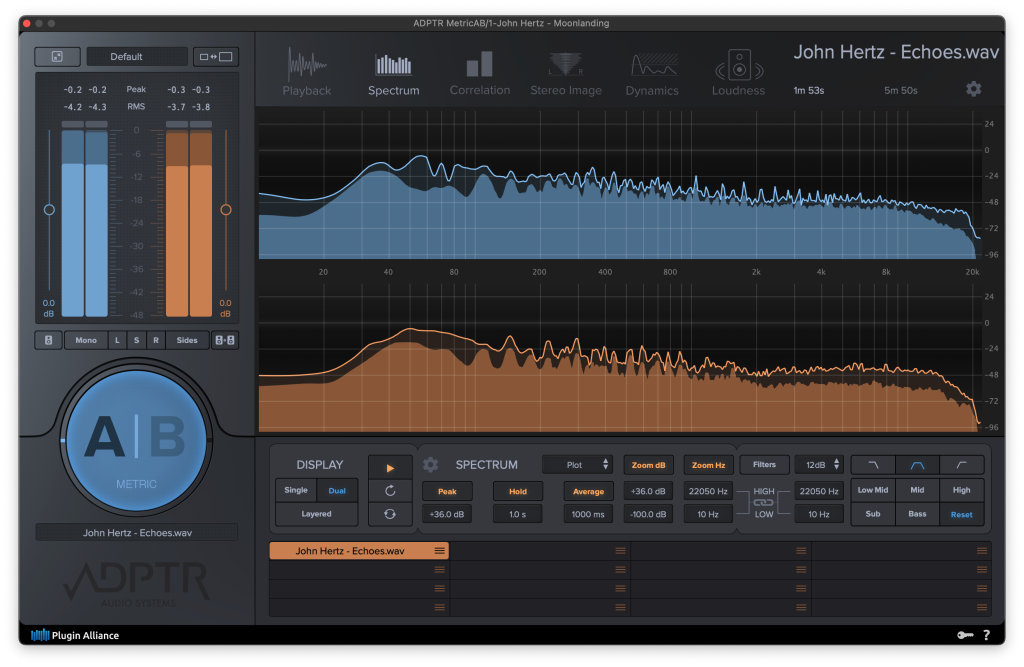Select the high-pass filter shape icon
Screen dimensions: 1024x667
click(961, 465)
